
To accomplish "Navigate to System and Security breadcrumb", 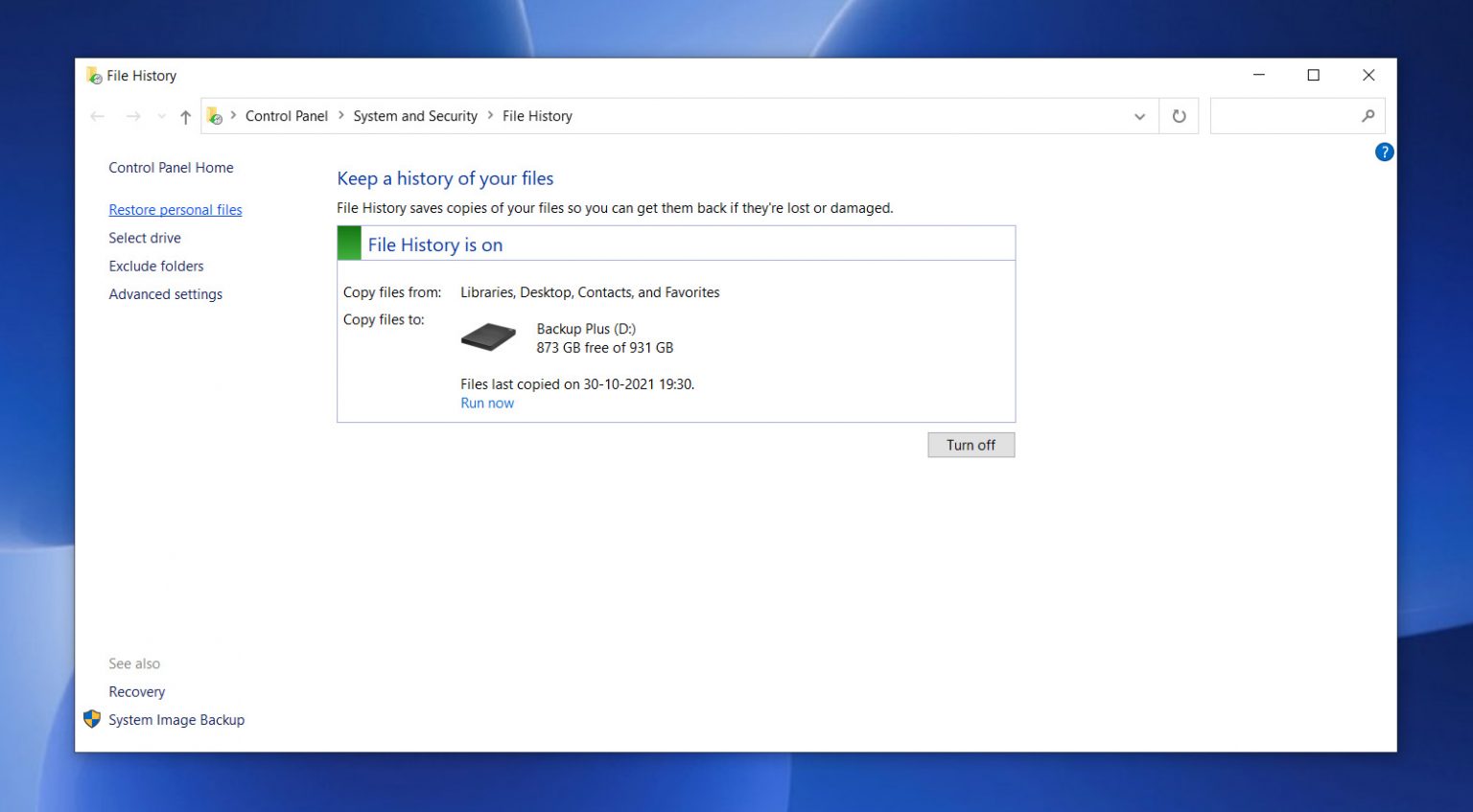I will [x=415, y=115].
